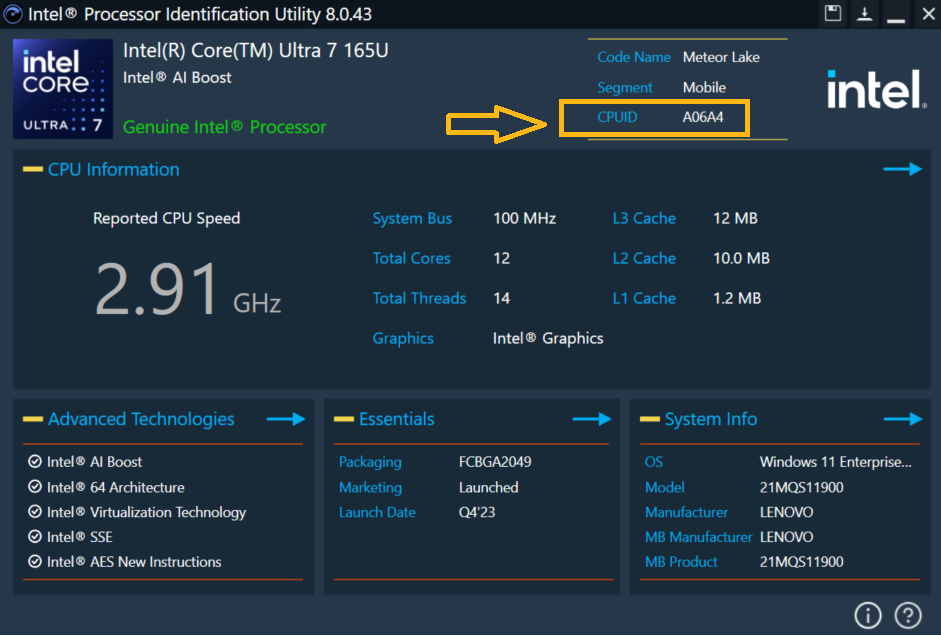941x638 pixels.
Task: Click the Launch Date label
Action: tap(377, 512)
